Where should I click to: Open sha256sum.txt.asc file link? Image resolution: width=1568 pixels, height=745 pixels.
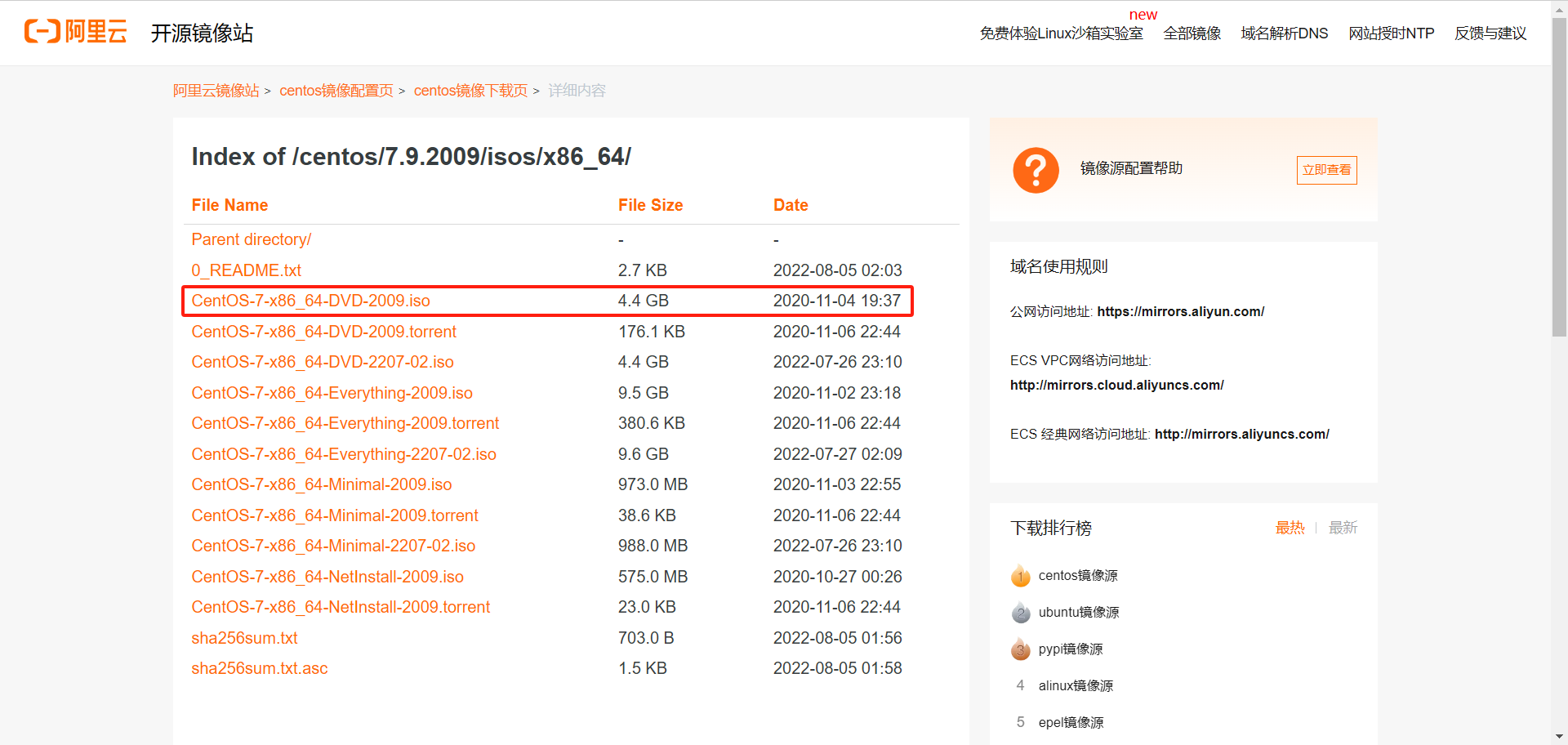tap(259, 668)
